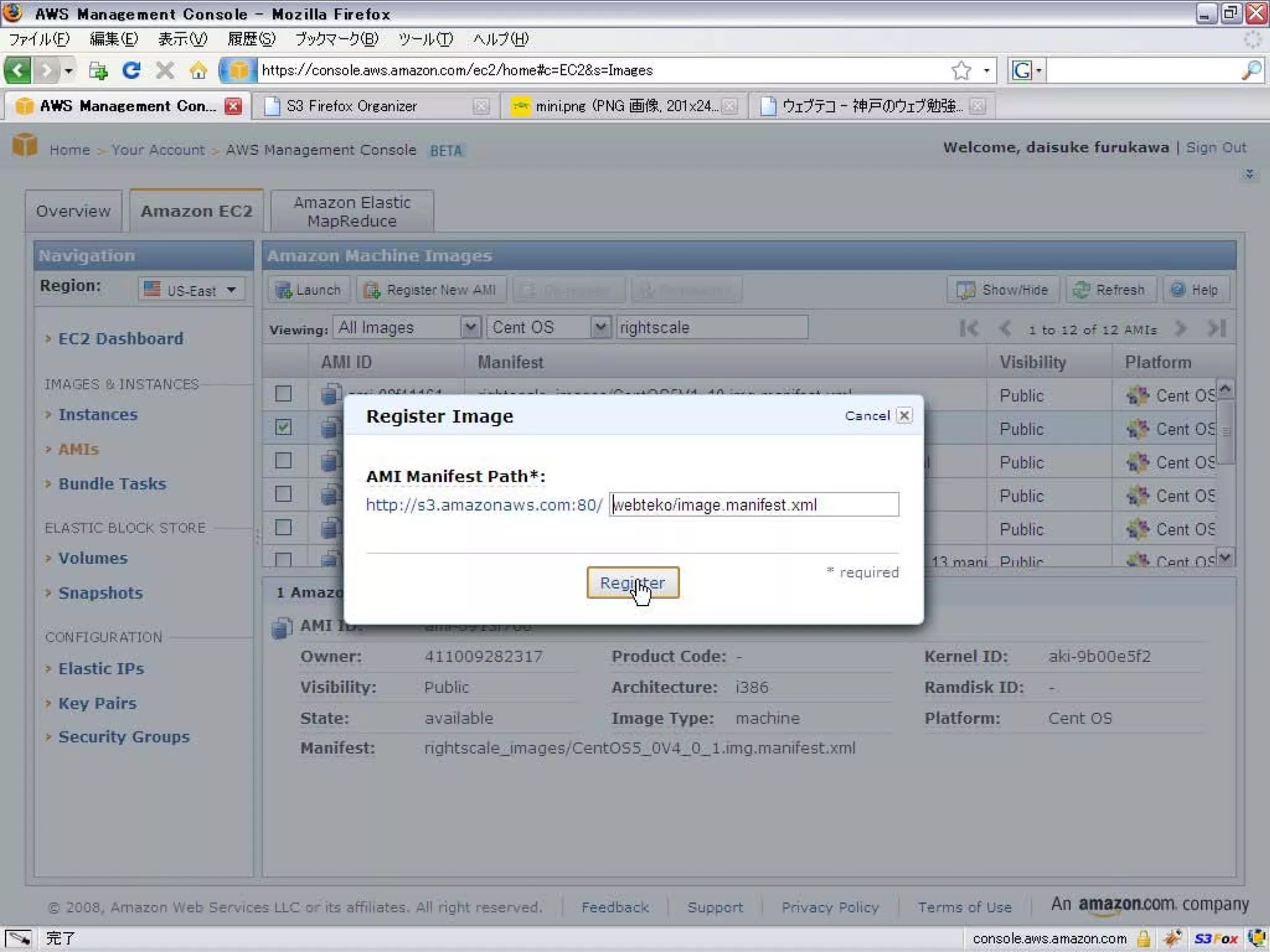Open Instances in navigation
1270x952 pixels.
[98, 415]
